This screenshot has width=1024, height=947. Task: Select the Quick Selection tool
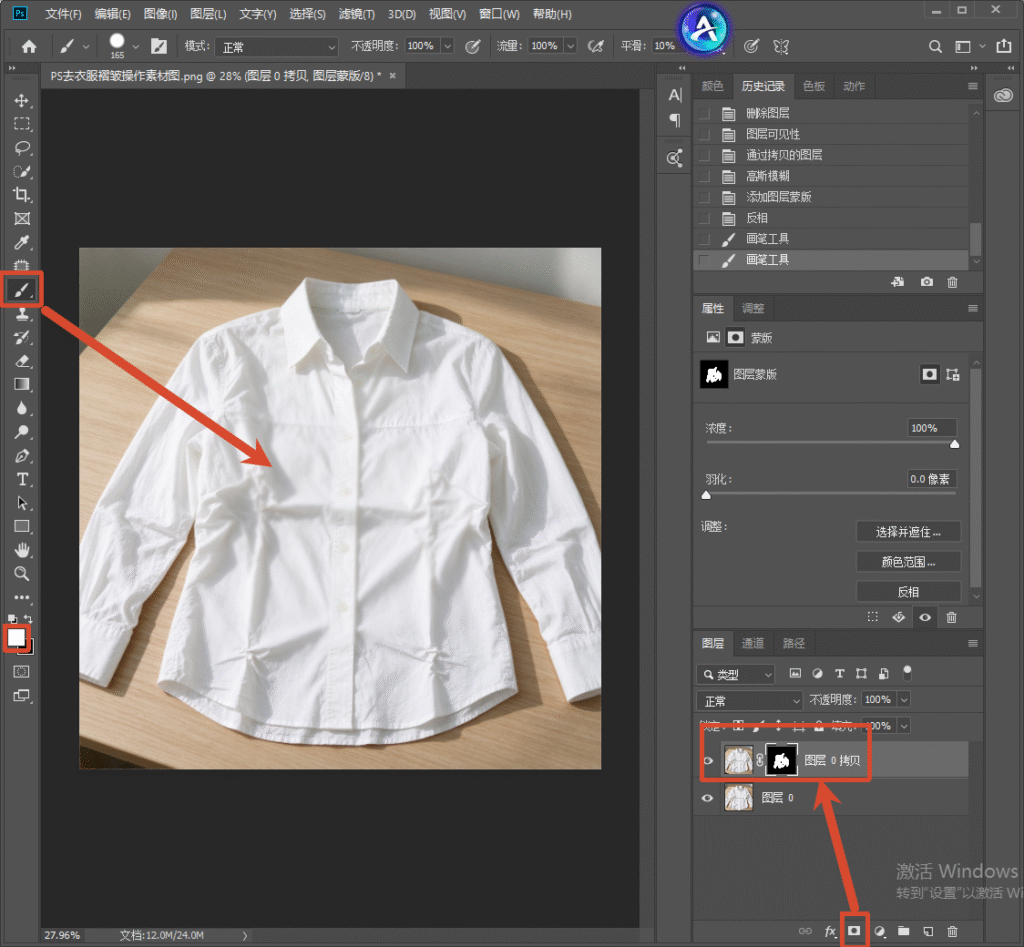tap(22, 172)
